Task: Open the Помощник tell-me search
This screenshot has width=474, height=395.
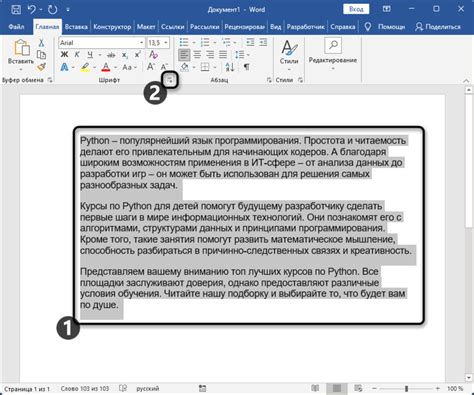Action: [385, 27]
